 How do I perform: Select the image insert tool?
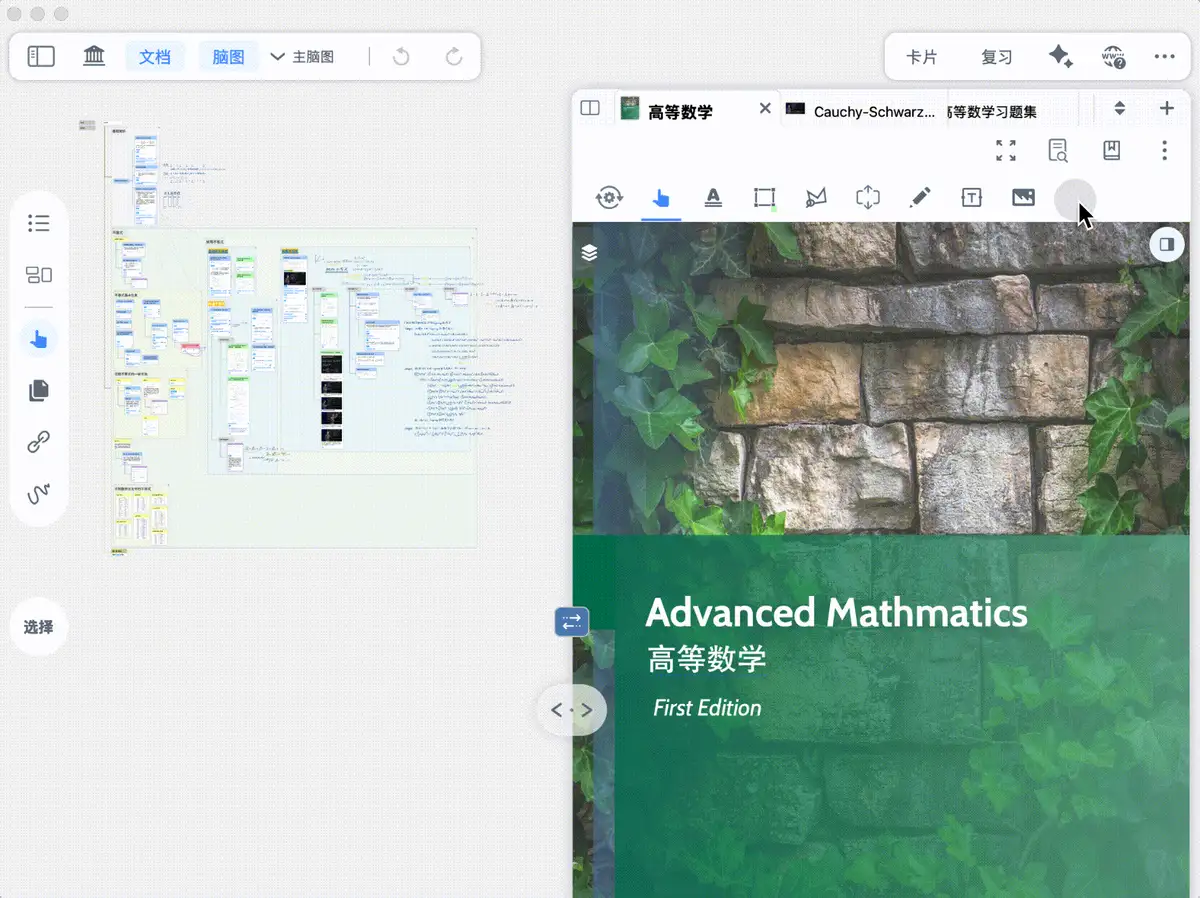[1023, 198]
